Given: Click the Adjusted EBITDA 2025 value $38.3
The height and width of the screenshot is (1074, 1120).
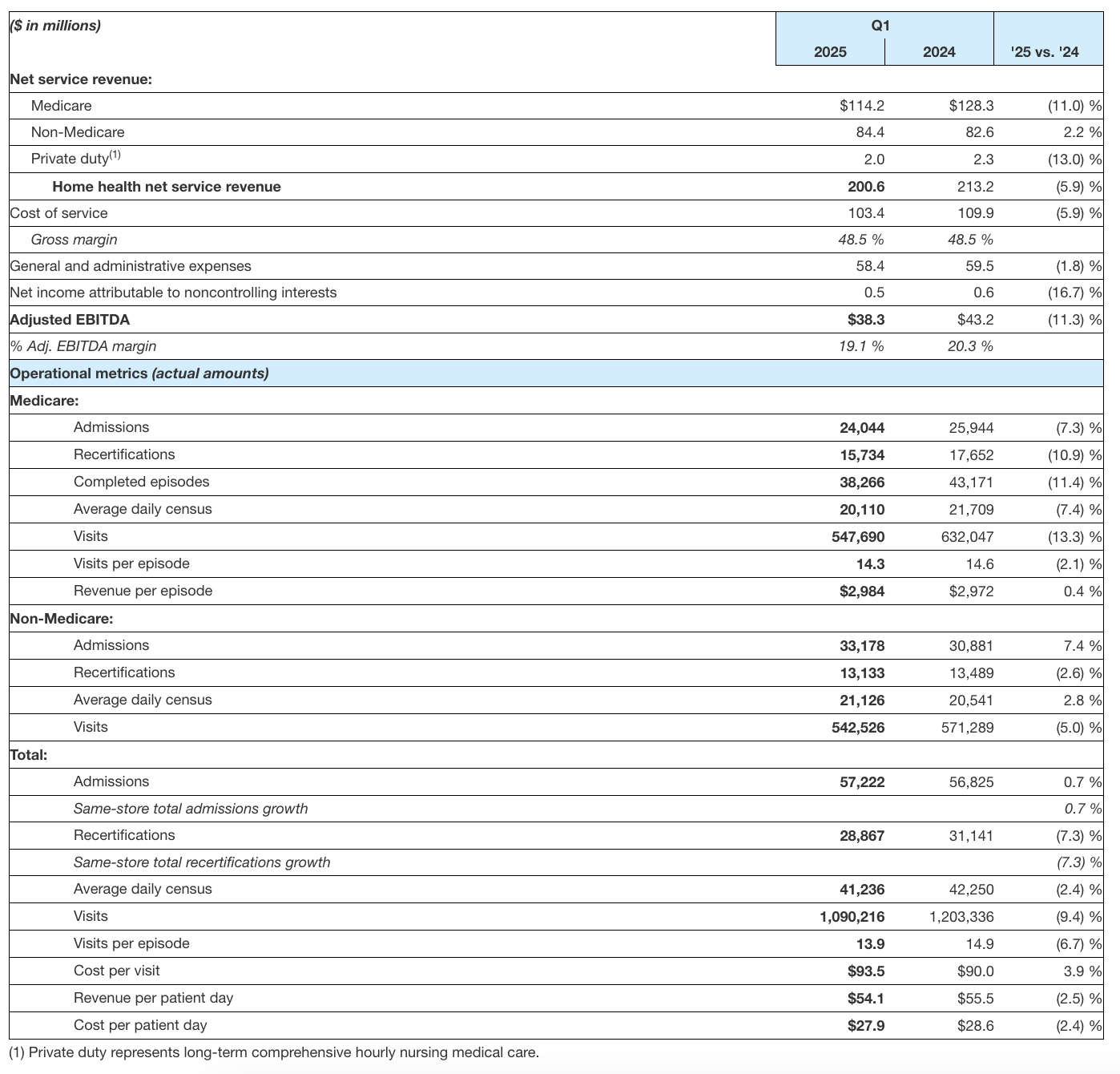Looking at the screenshot, I should click(865, 320).
